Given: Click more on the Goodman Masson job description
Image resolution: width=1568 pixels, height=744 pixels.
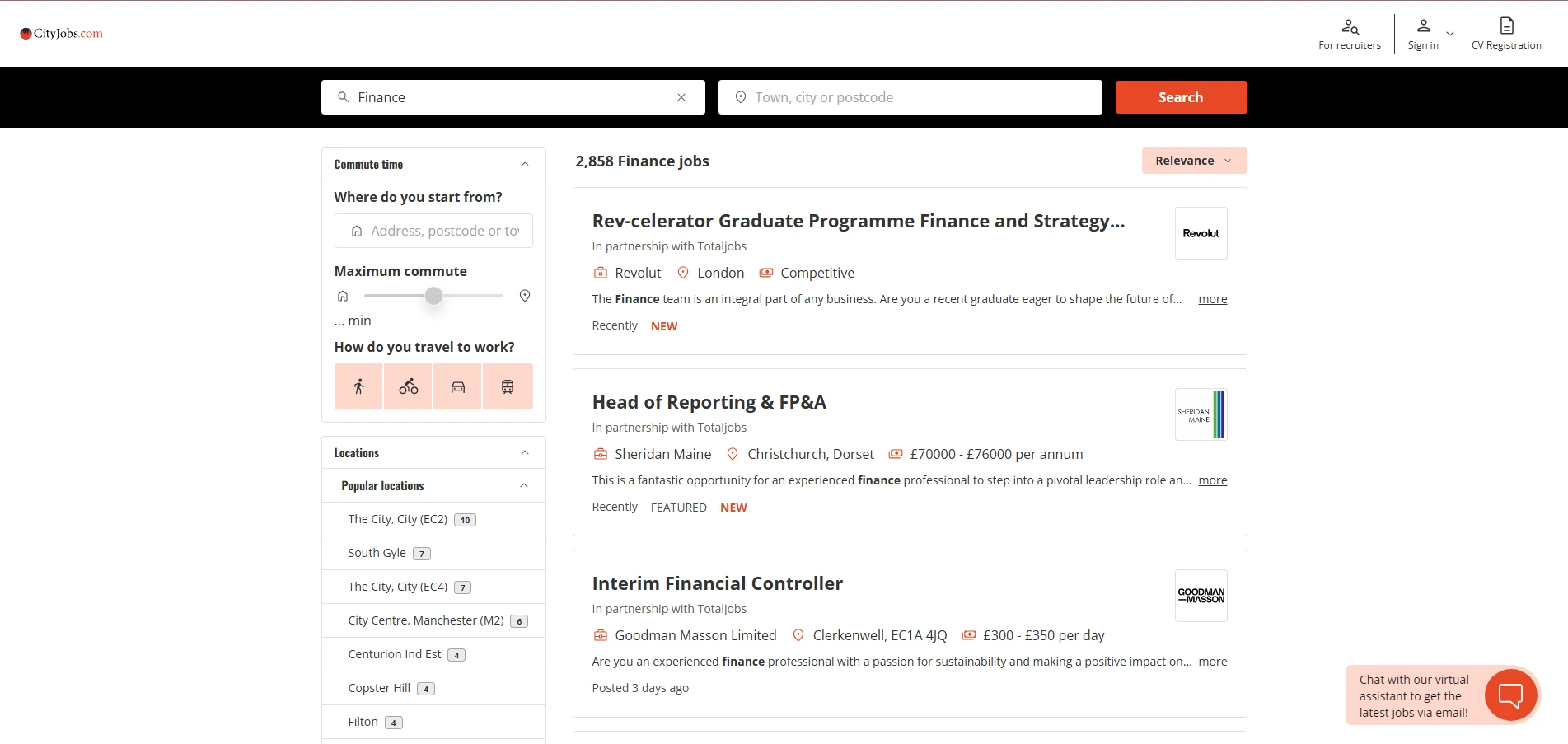Looking at the screenshot, I should point(1212,662).
